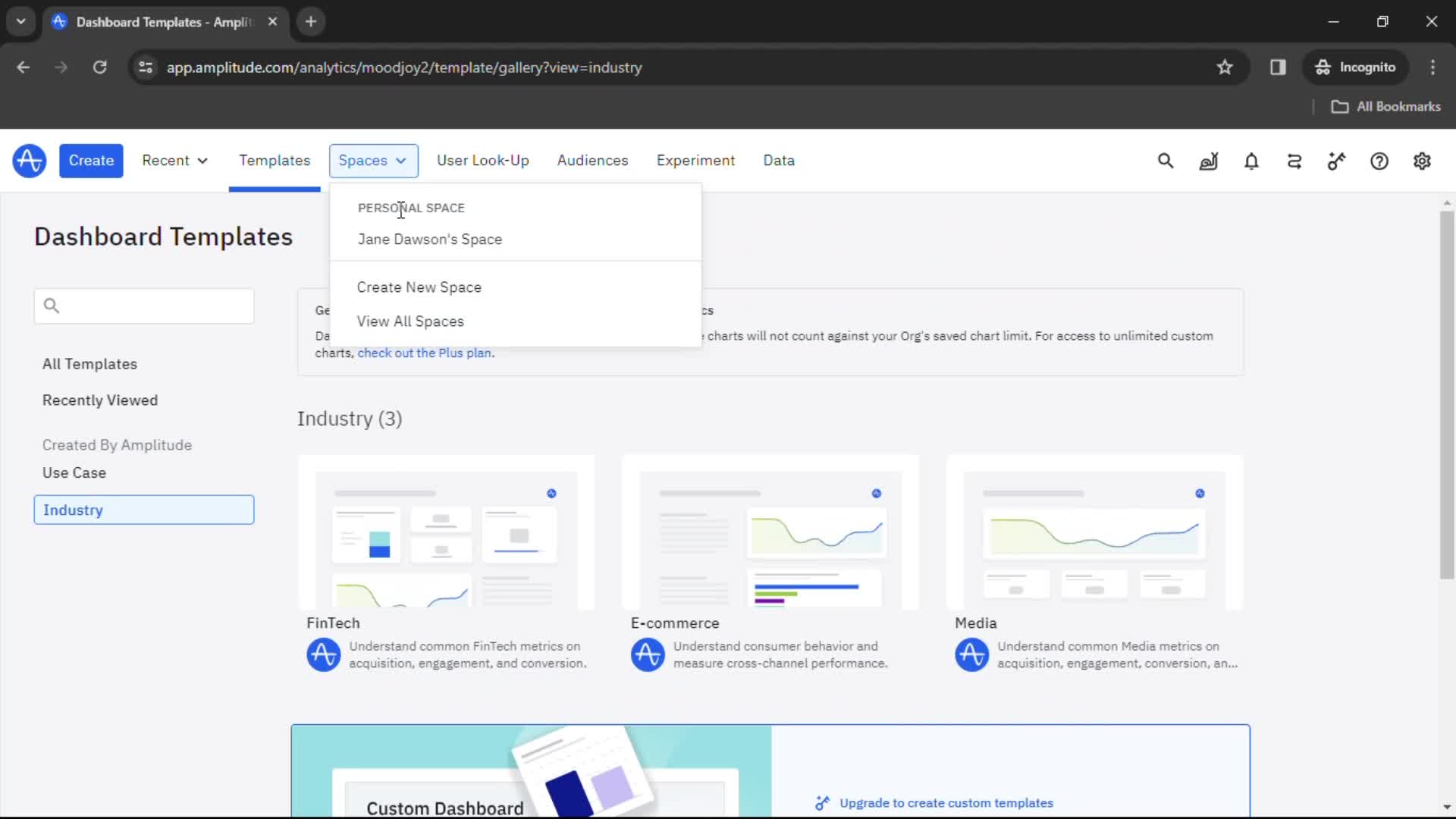The height and width of the screenshot is (819, 1456).
Task: Open the help question mark icon
Action: click(1379, 161)
